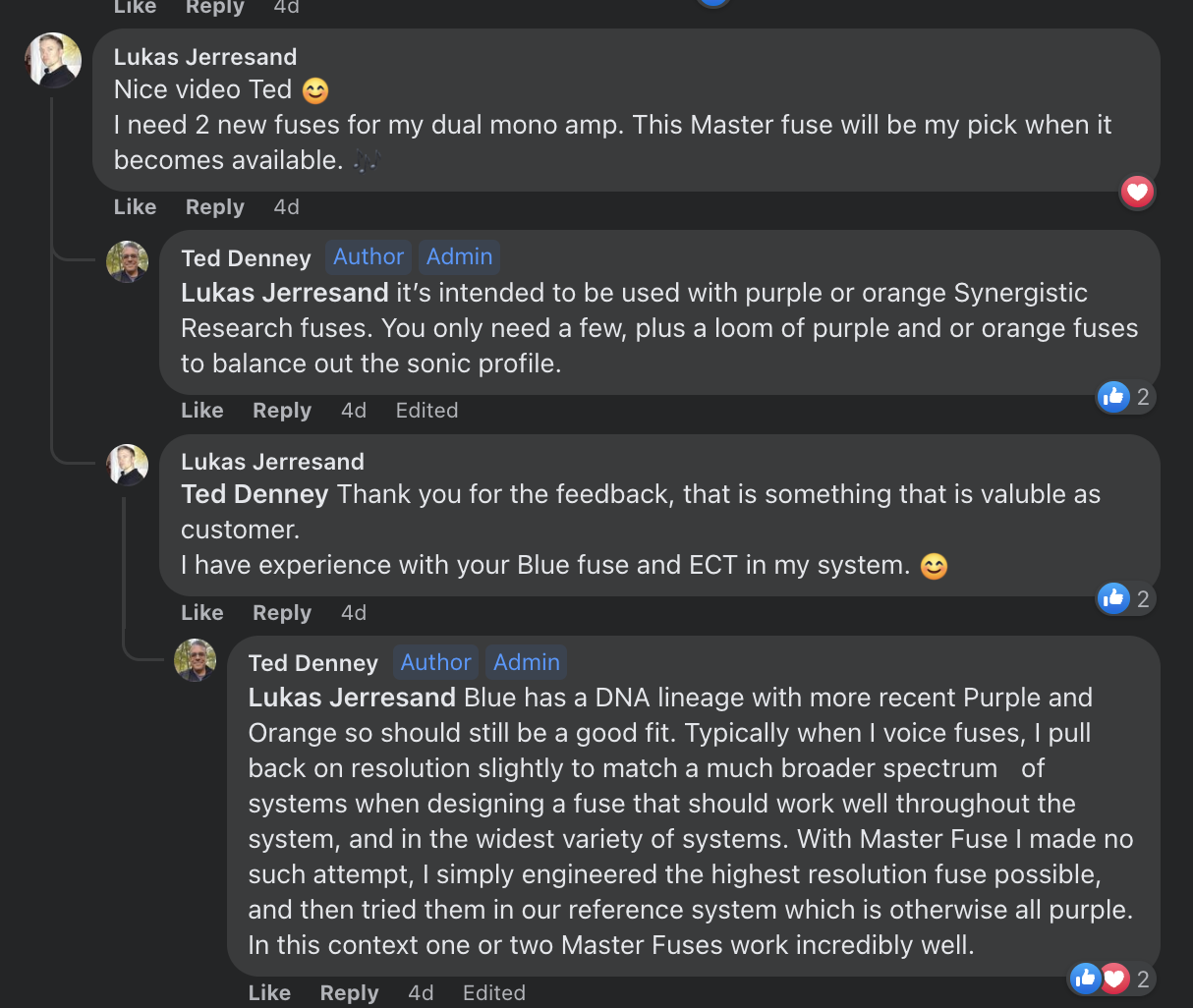This screenshot has height=1008, width=1193.
Task: Like Ted's reply about purple or orange fuses
Action: [201, 411]
